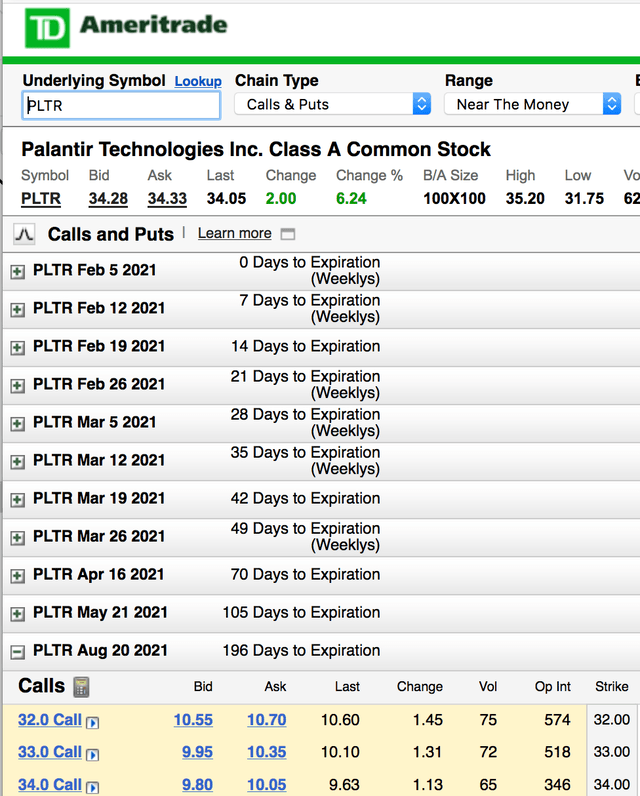Expand PLTR Feb 19 2021 chain
The width and height of the screenshot is (640, 796).
[x=17, y=348]
